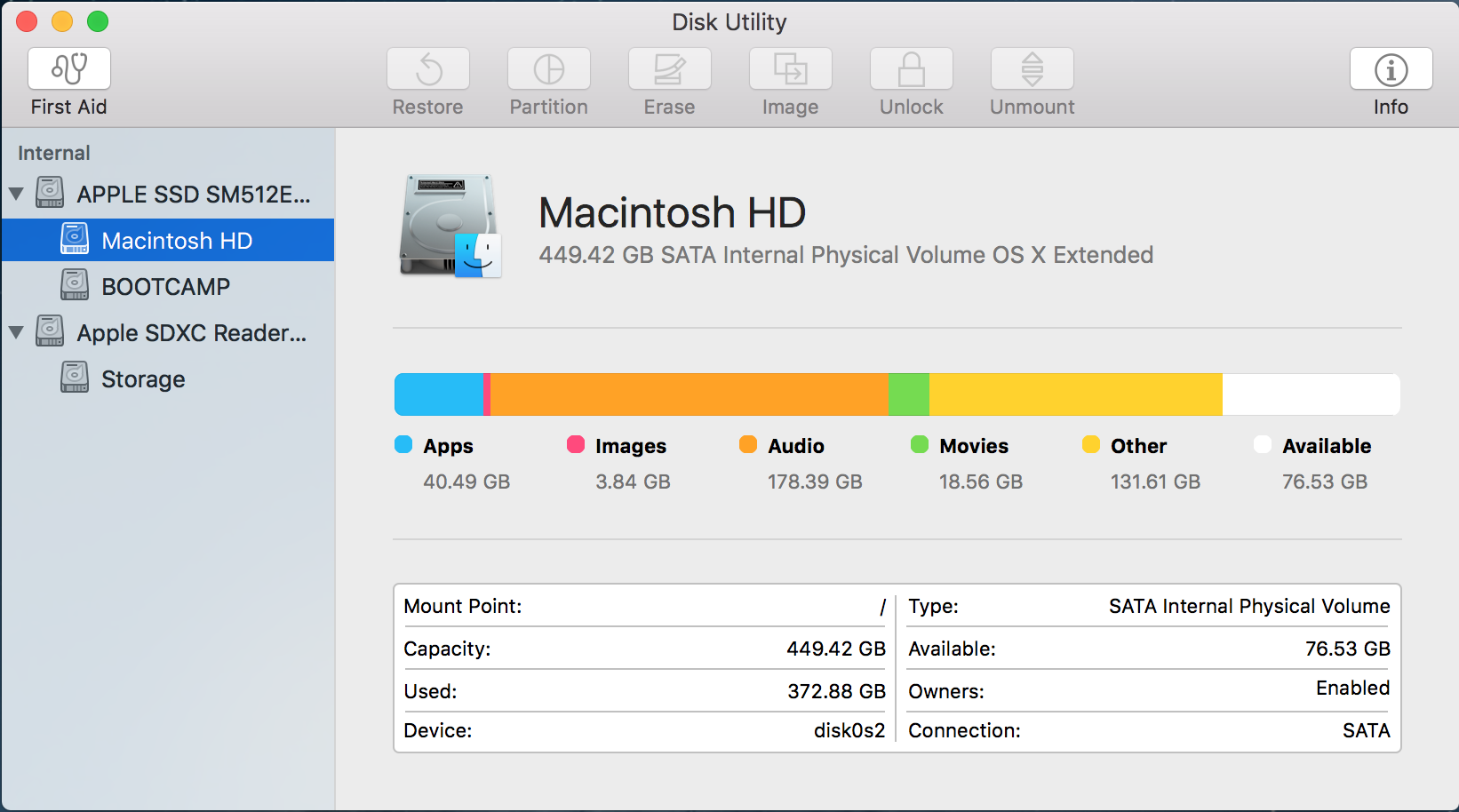This screenshot has width=1459, height=812.
Task: Click the 449.42 GB Capacity table value
Action: [836, 649]
